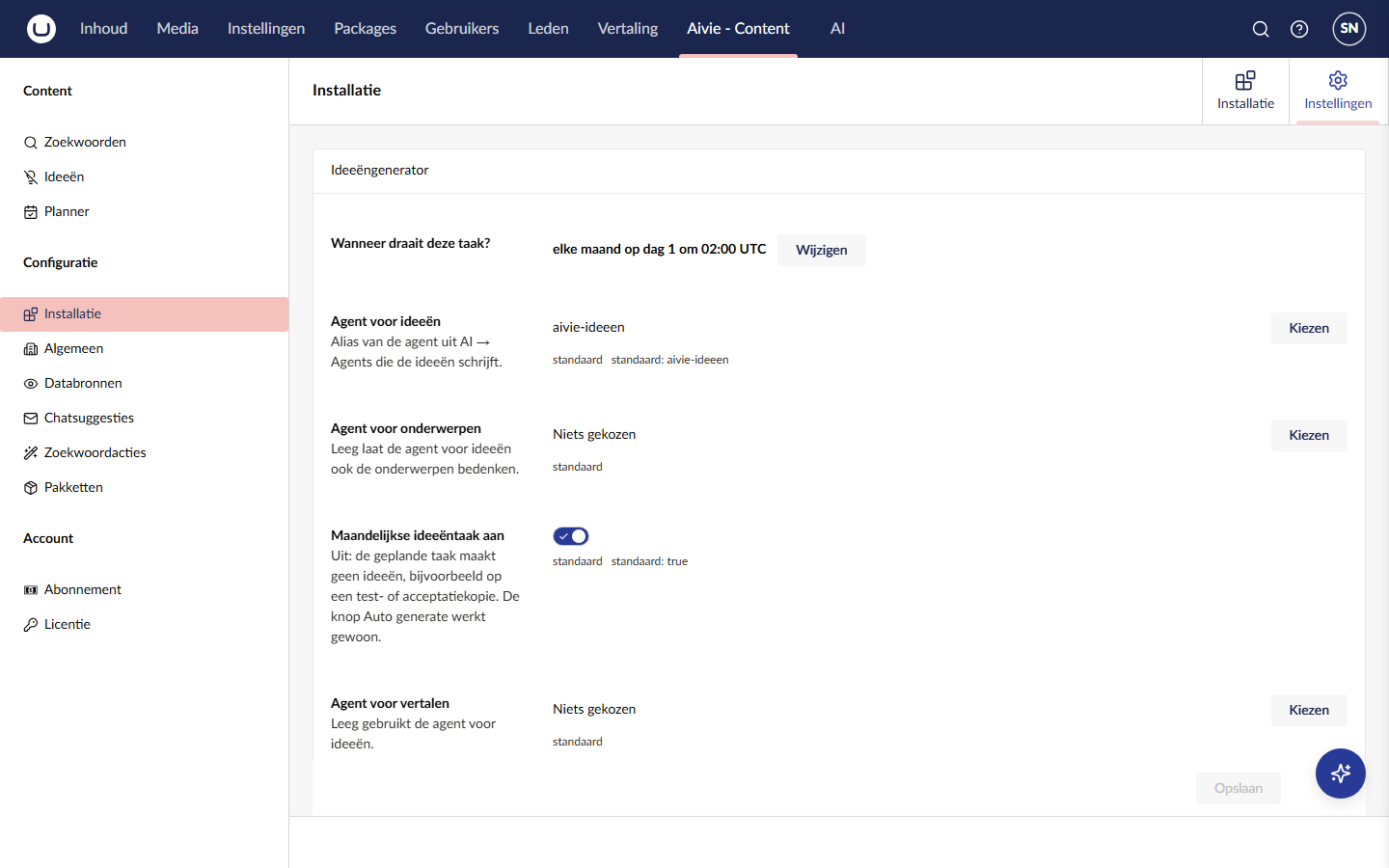Go to the Inhoud section
This screenshot has height=868, width=1389.
[104, 29]
